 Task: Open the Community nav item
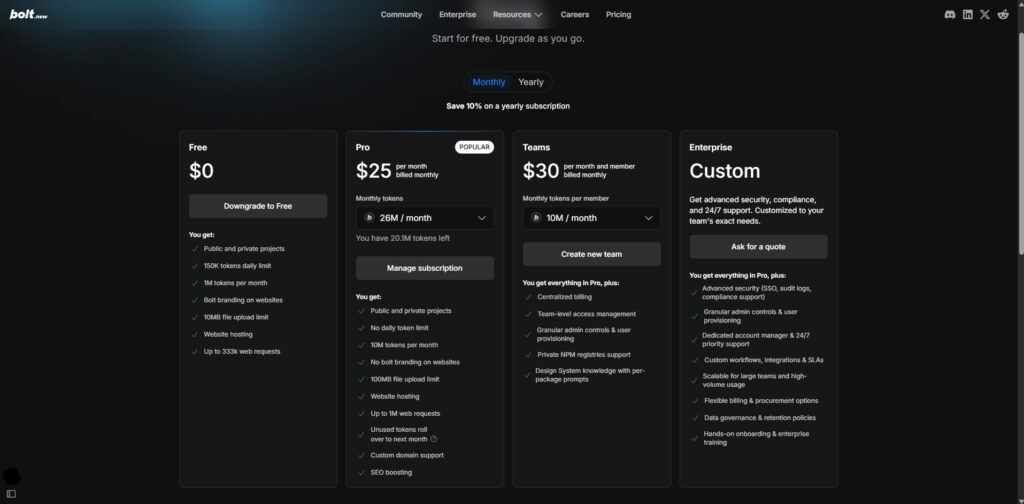click(401, 14)
